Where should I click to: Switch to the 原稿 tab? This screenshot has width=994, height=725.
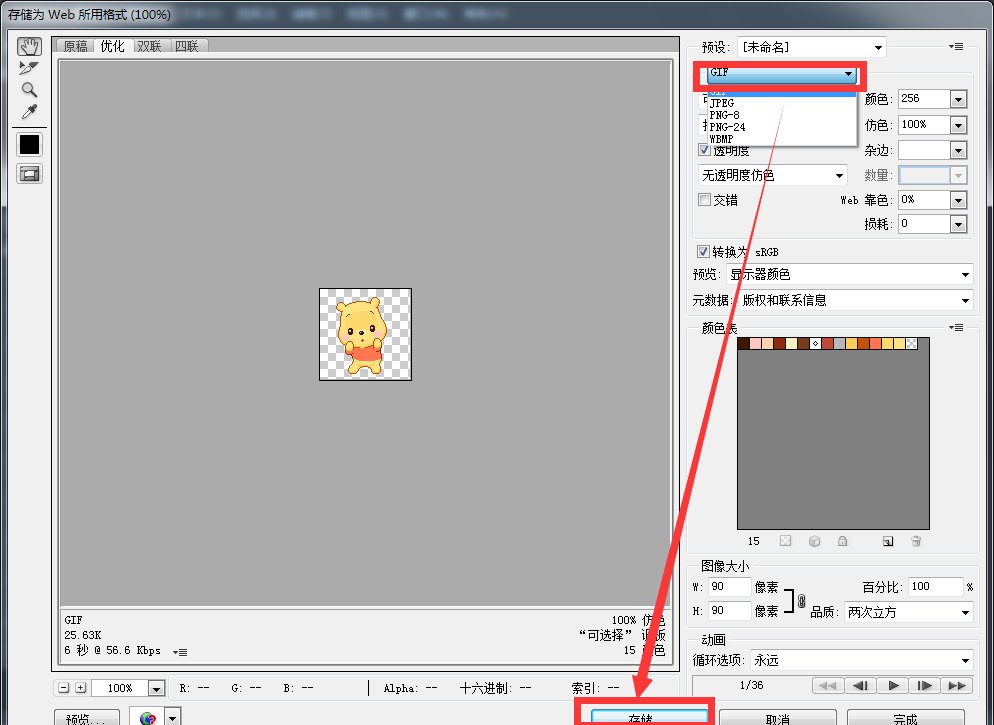click(x=75, y=46)
